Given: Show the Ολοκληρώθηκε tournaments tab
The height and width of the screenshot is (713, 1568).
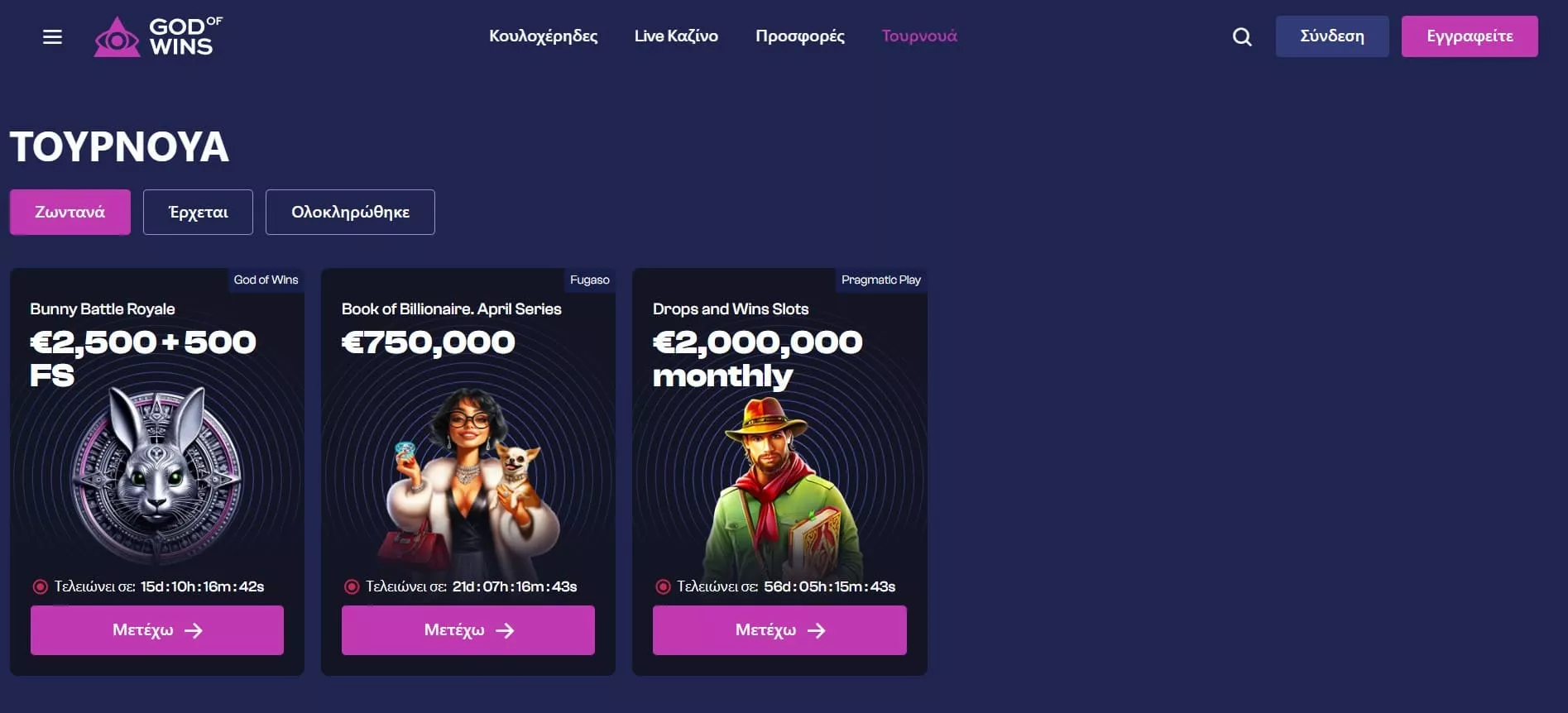Looking at the screenshot, I should point(350,212).
